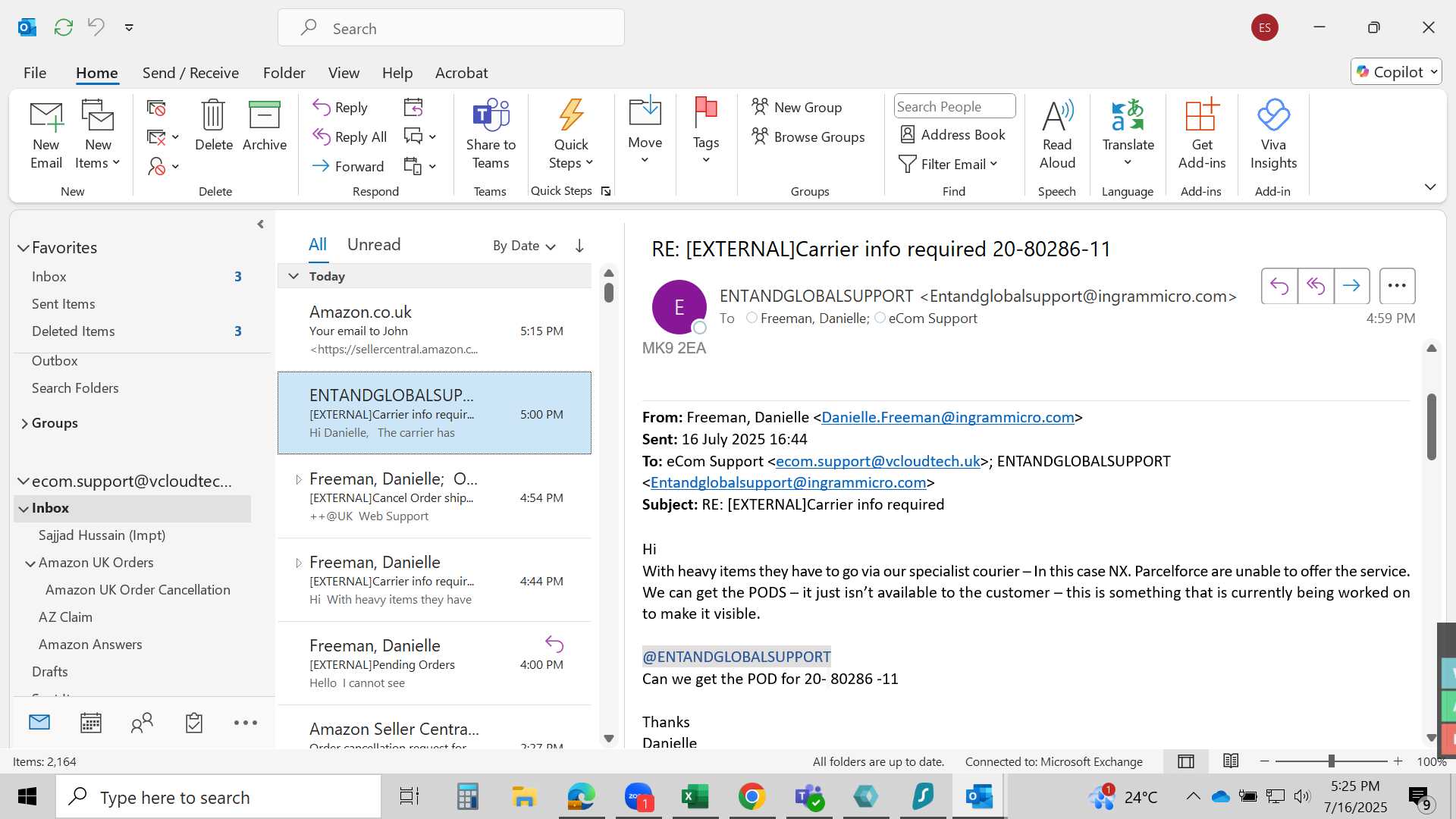1456x819 pixels.
Task: Switch to the View tab
Action: click(x=344, y=73)
